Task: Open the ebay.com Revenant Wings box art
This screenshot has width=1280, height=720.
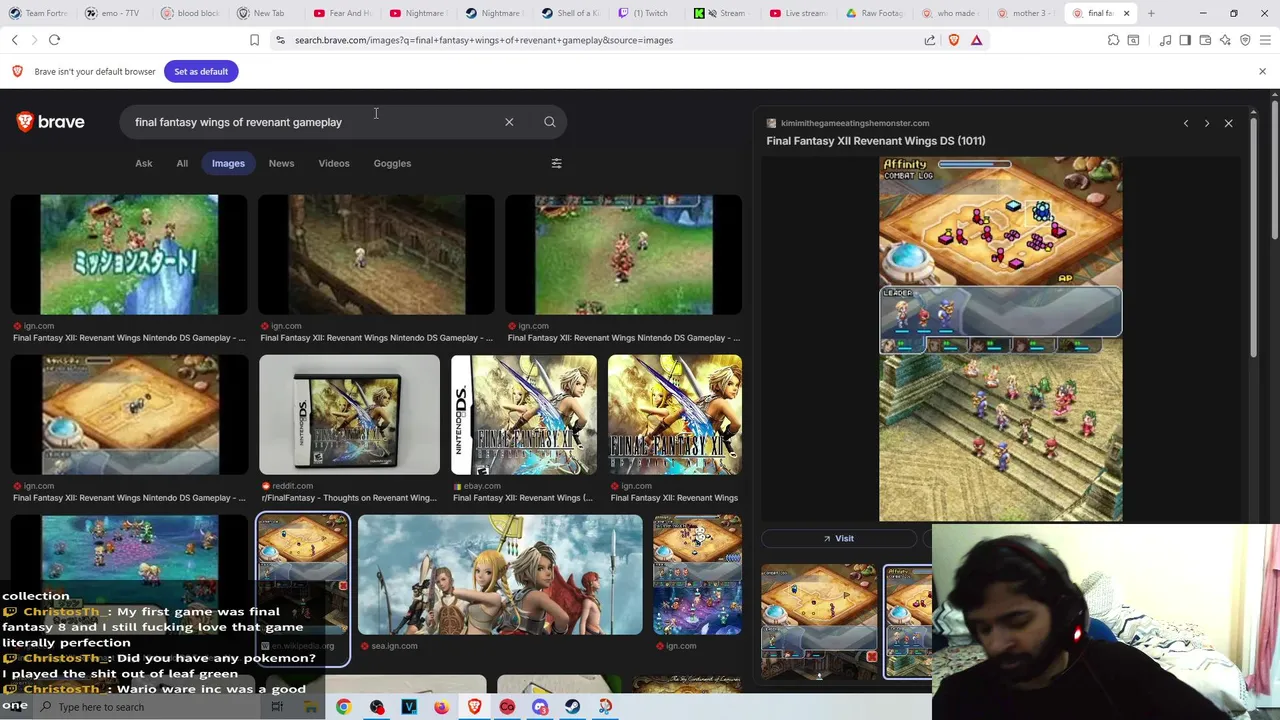Action: point(524,415)
